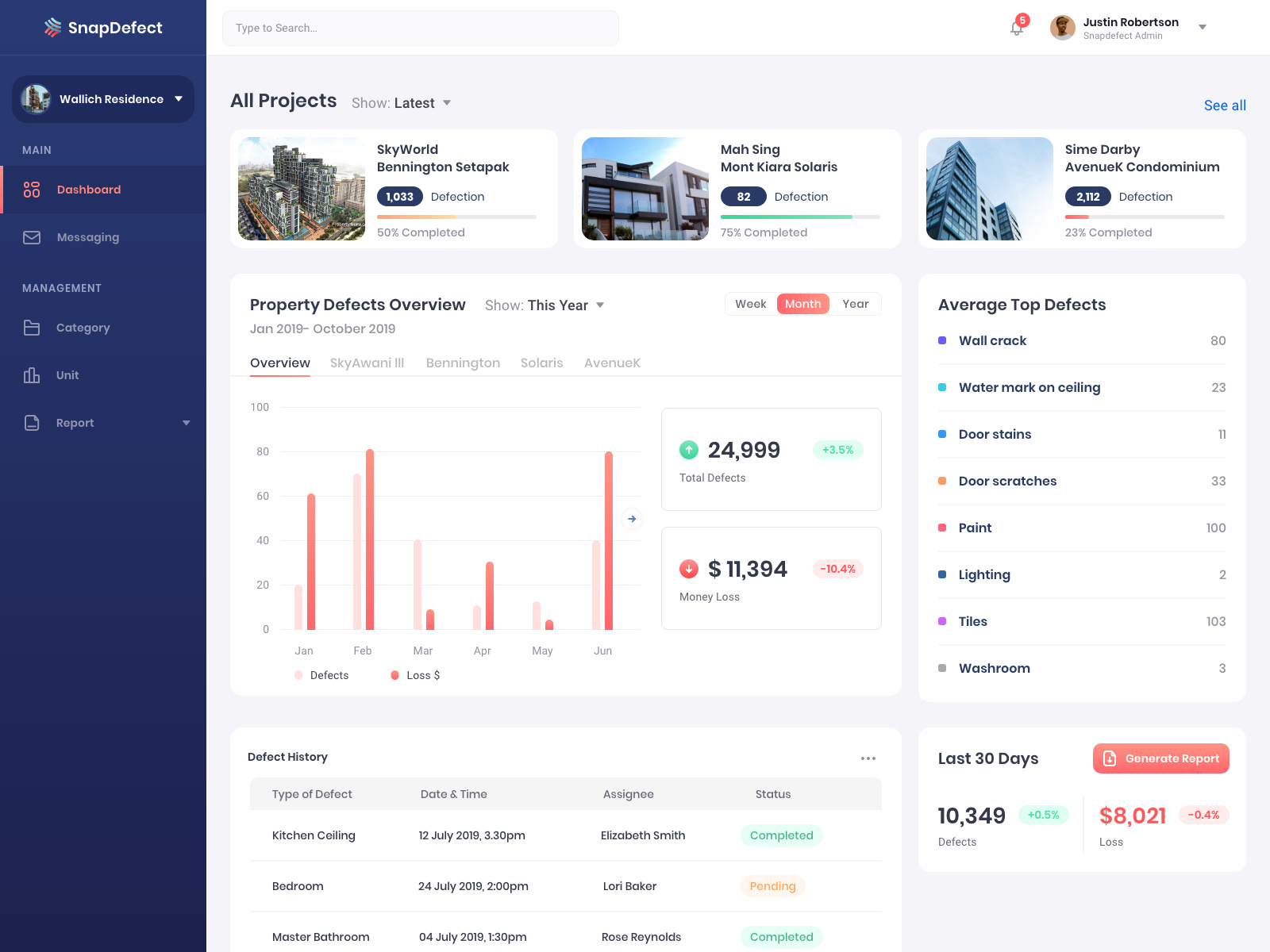This screenshot has height=952, width=1270.
Task: Open the See all projects link
Action: 1225,105
